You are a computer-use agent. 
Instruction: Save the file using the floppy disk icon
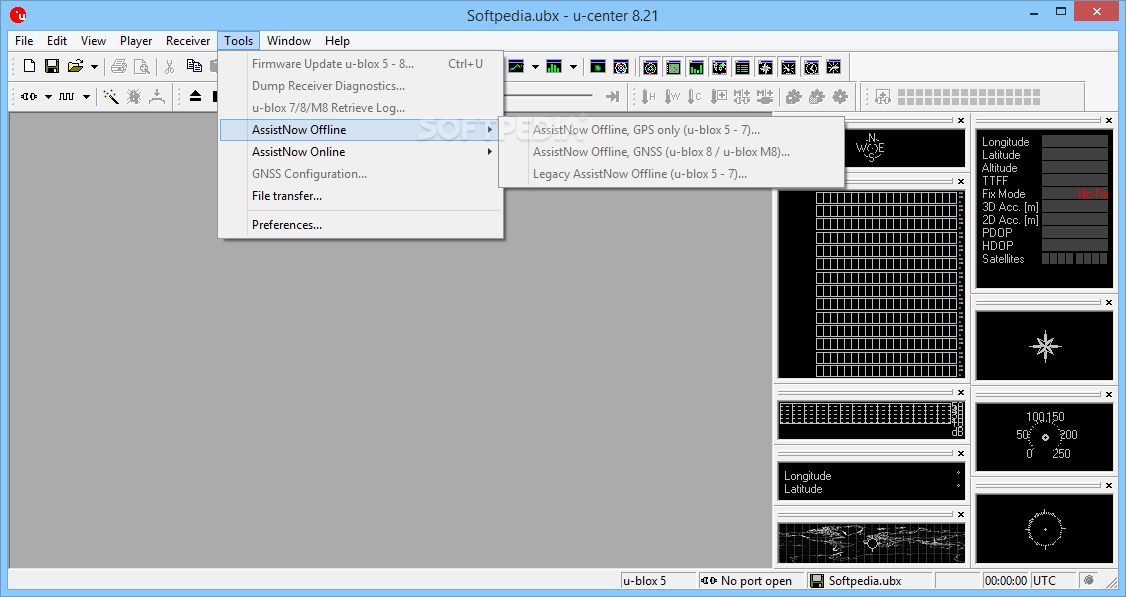[x=52, y=66]
